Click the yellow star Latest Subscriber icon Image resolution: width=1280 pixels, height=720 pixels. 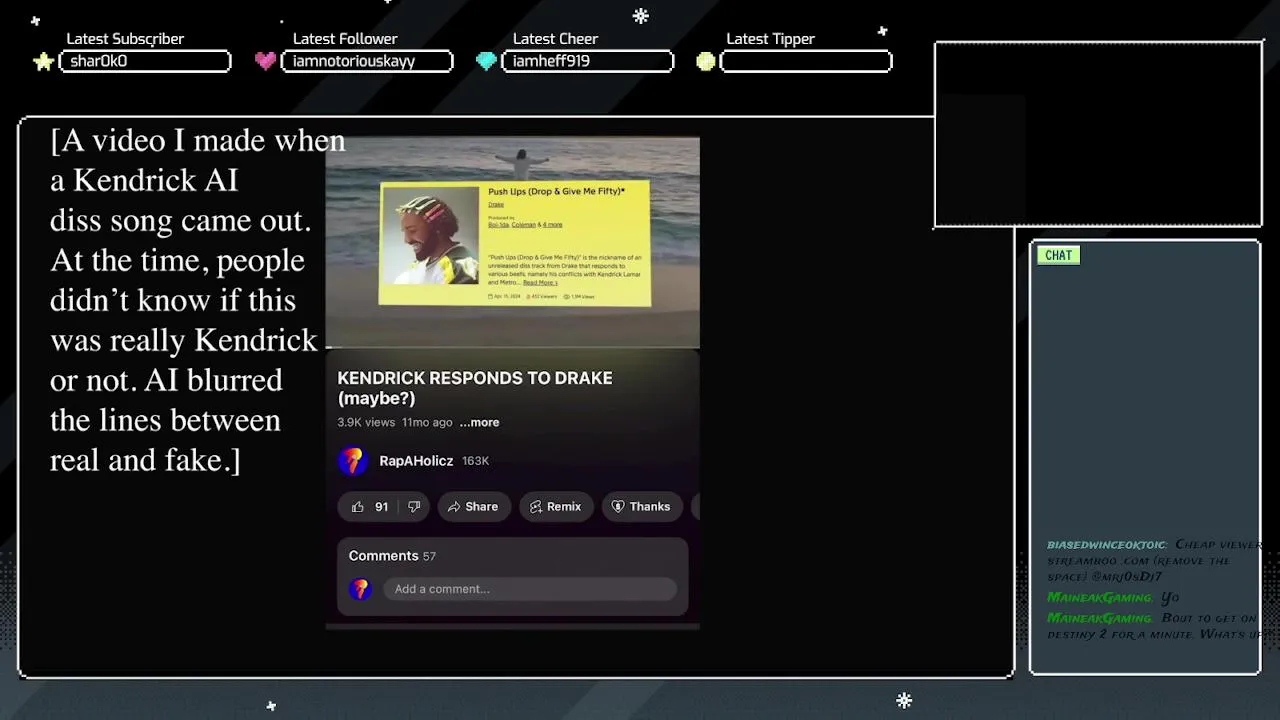click(43, 61)
